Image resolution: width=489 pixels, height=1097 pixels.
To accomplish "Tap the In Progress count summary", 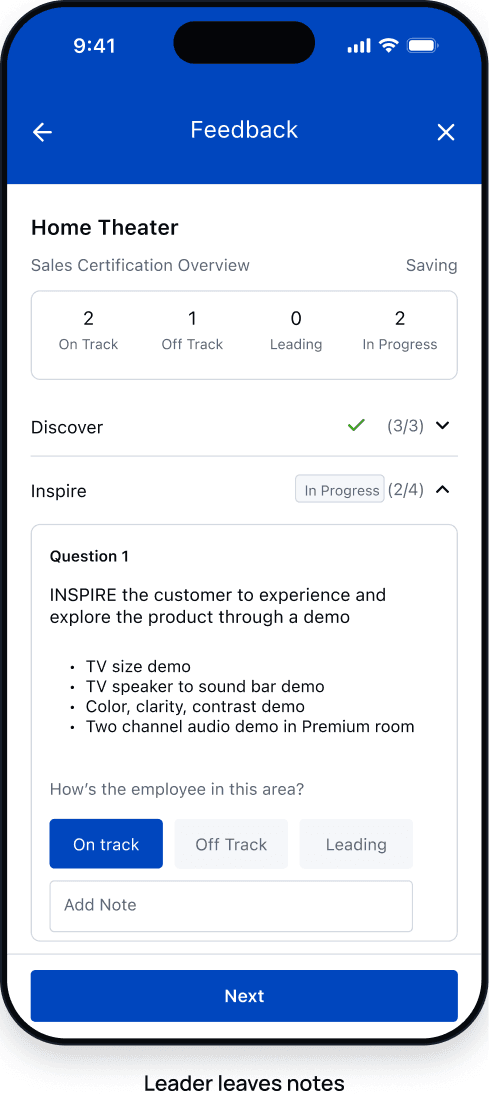I will click(x=399, y=330).
